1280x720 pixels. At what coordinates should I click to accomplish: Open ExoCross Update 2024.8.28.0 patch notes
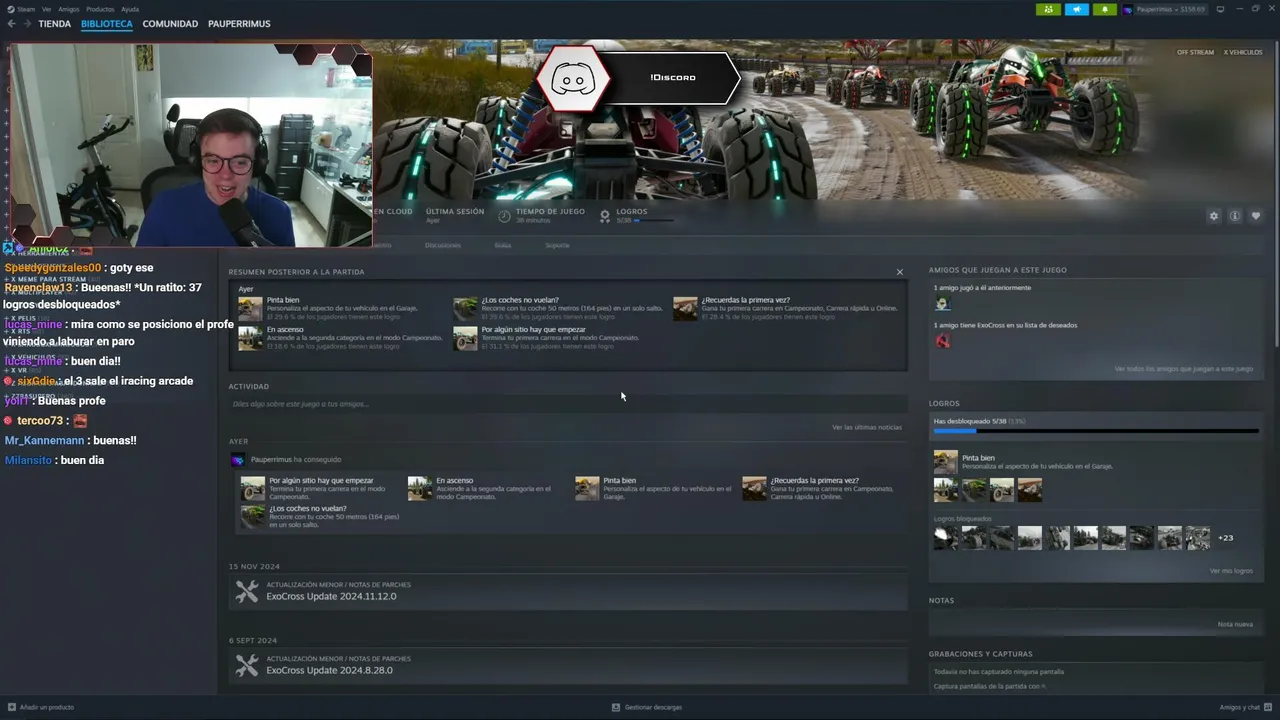[567, 666]
